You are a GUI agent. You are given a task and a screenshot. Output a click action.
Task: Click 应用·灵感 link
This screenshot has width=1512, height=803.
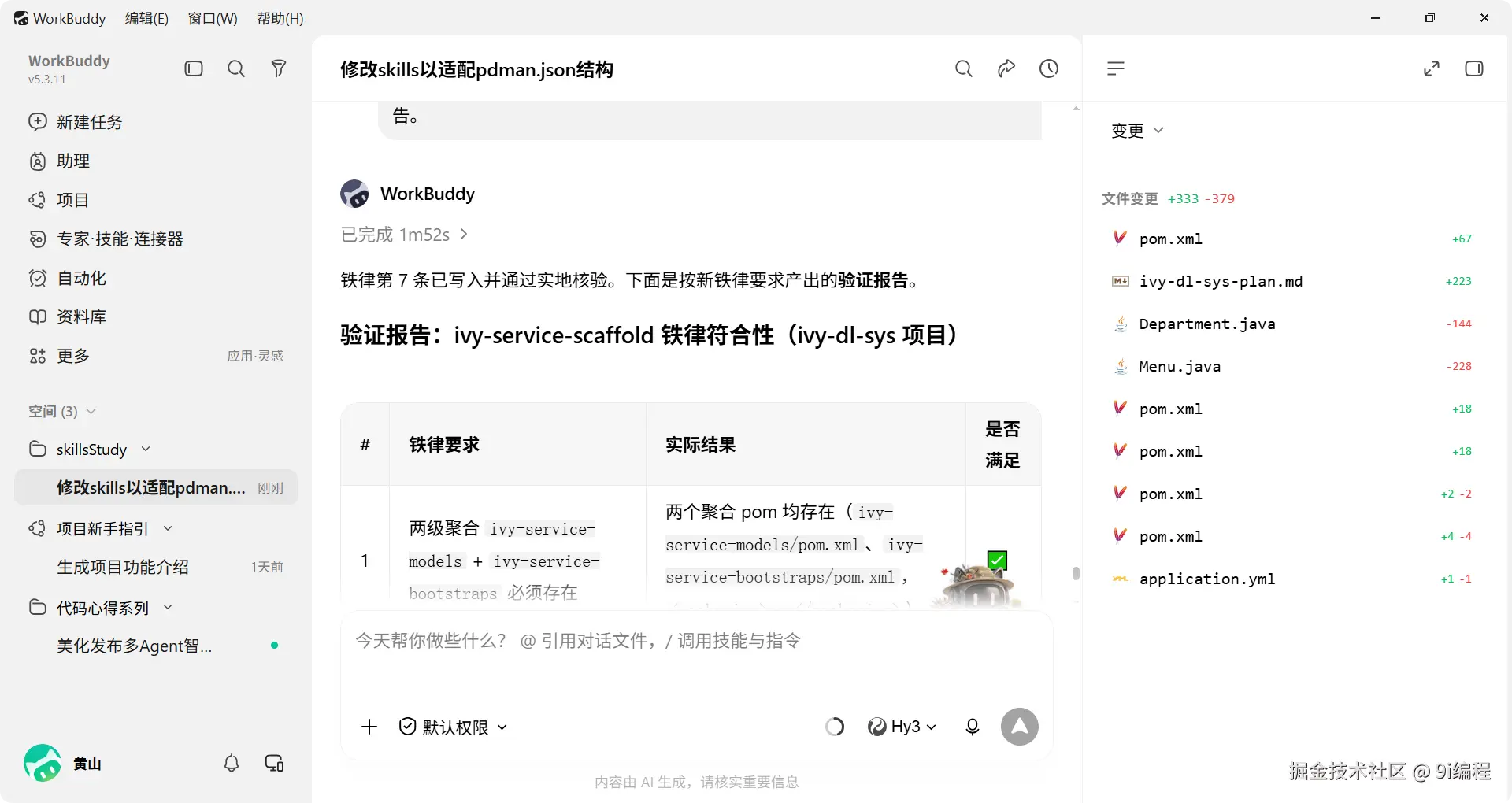tap(255, 356)
